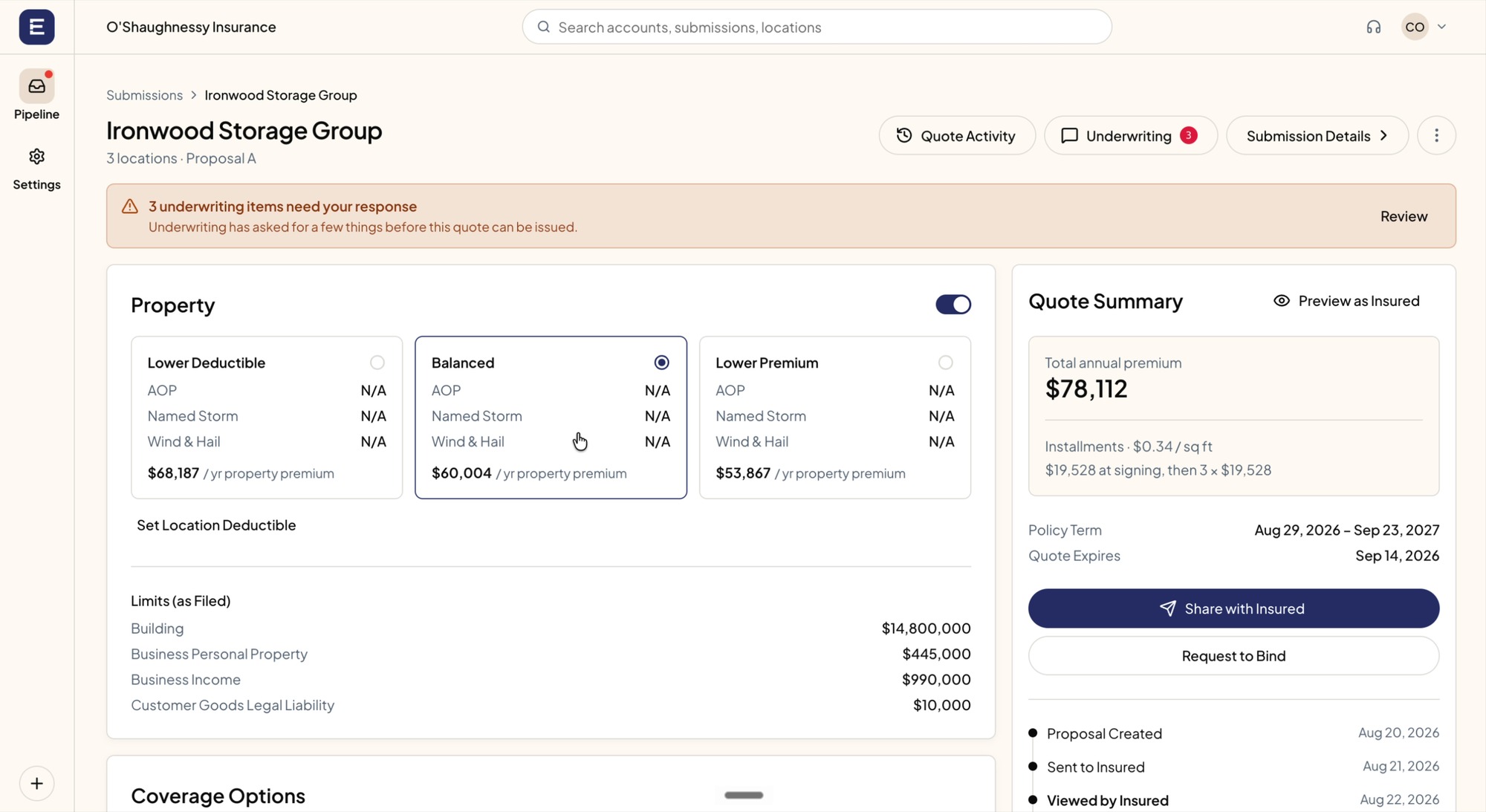Expand the CO user account dropdown

coord(1441,27)
